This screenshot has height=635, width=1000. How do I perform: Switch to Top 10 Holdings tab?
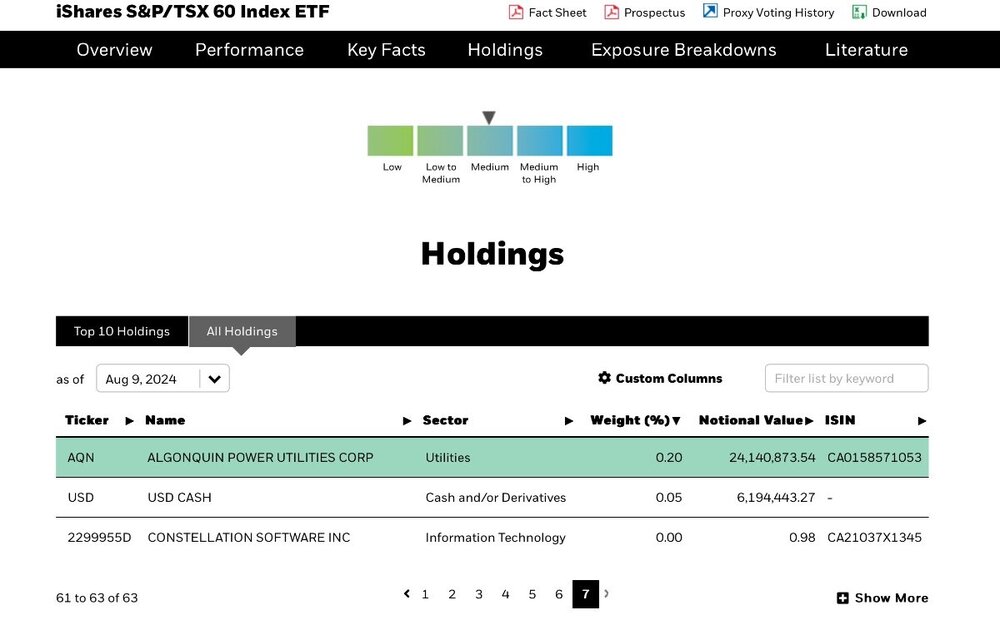coord(122,332)
